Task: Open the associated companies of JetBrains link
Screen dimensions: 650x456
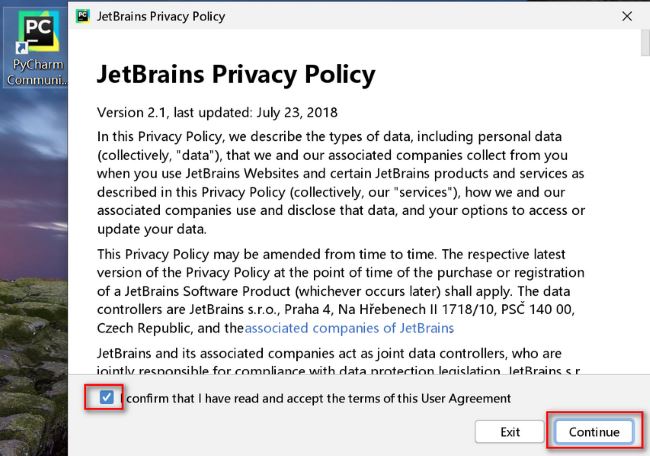Action: 349,328
